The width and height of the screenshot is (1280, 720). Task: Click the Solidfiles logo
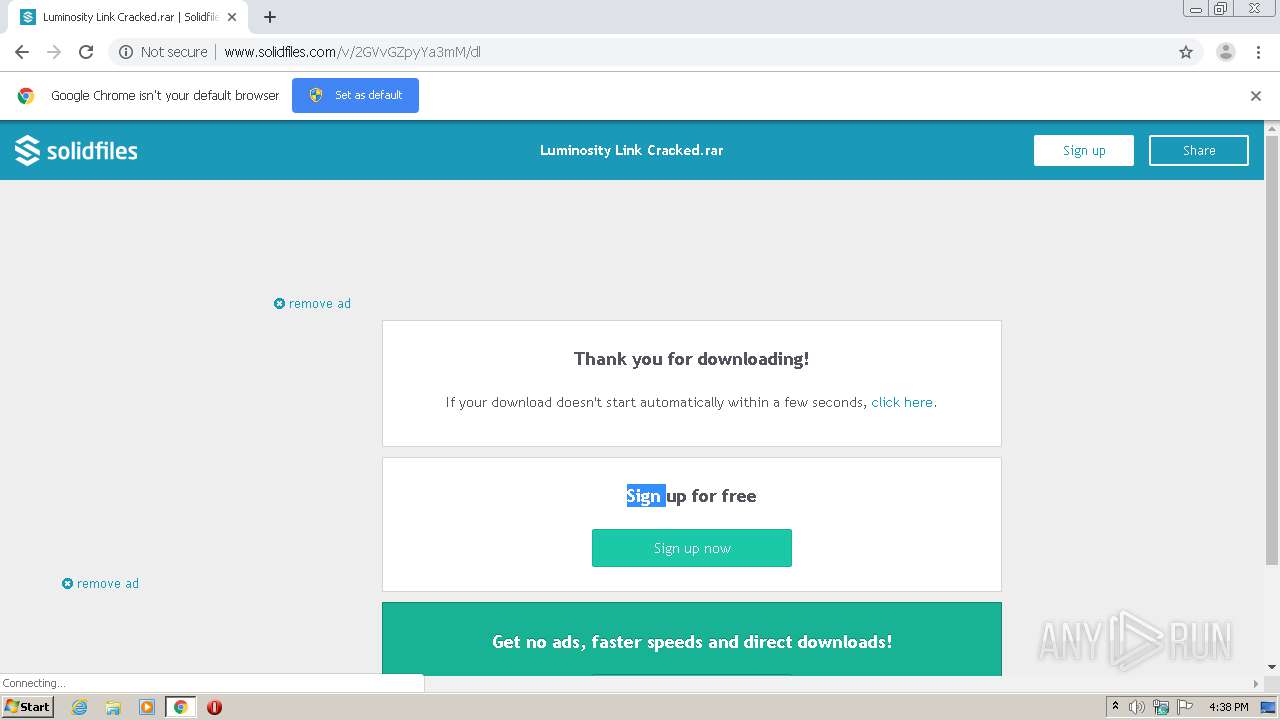[x=76, y=150]
